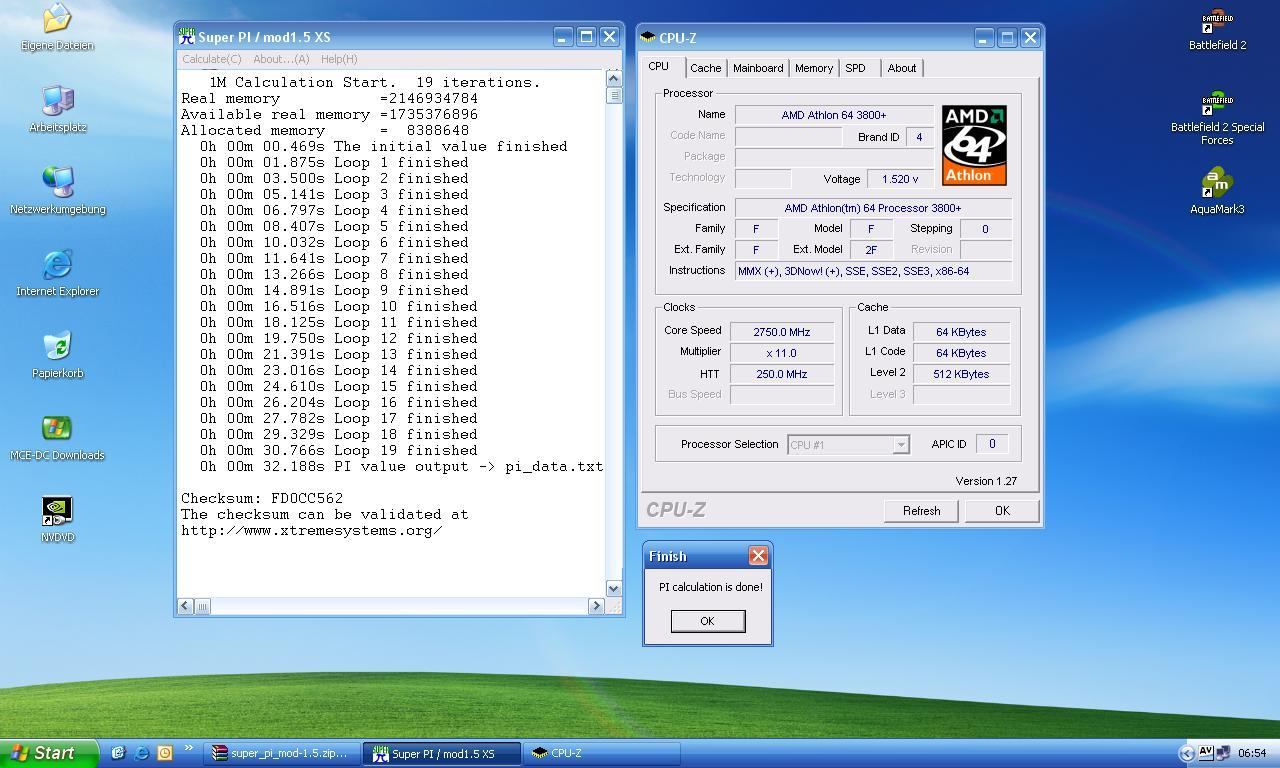
Task: Click the Super PI vertical scrollbar thumb
Action: (x=614, y=96)
